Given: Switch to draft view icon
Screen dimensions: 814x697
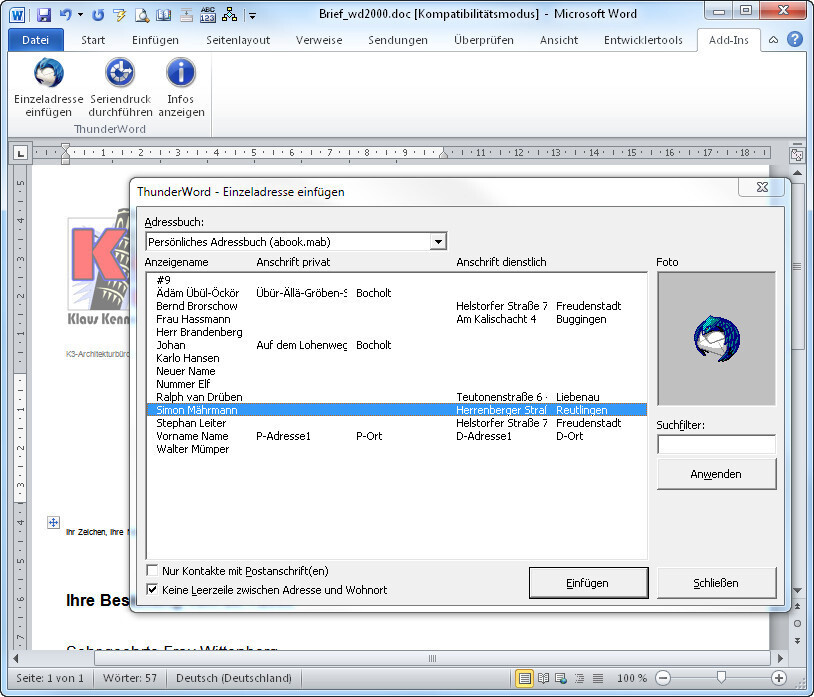Looking at the screenshot, I should coord(598,678).
